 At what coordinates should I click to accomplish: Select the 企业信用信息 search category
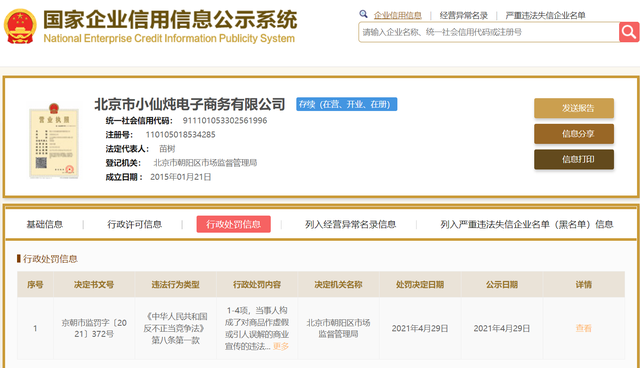398,16
